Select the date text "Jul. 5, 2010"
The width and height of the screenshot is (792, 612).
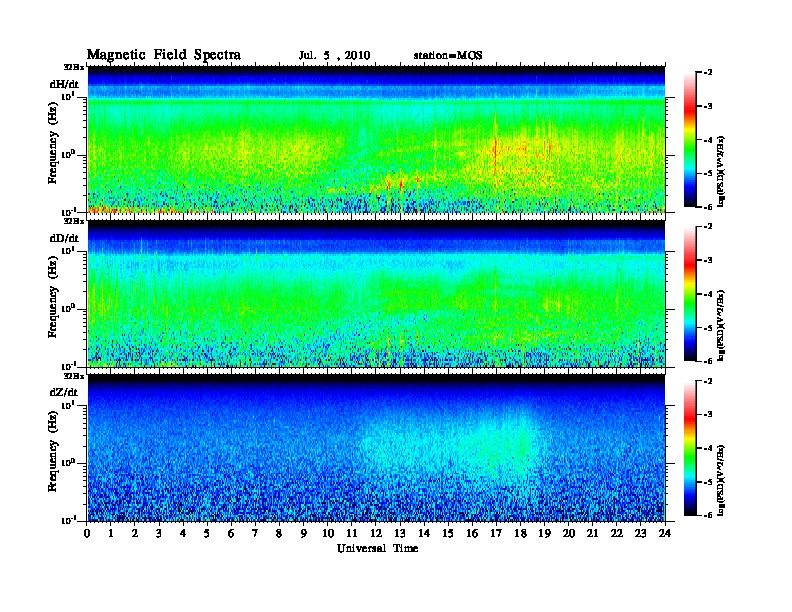(x=334, y=56)
